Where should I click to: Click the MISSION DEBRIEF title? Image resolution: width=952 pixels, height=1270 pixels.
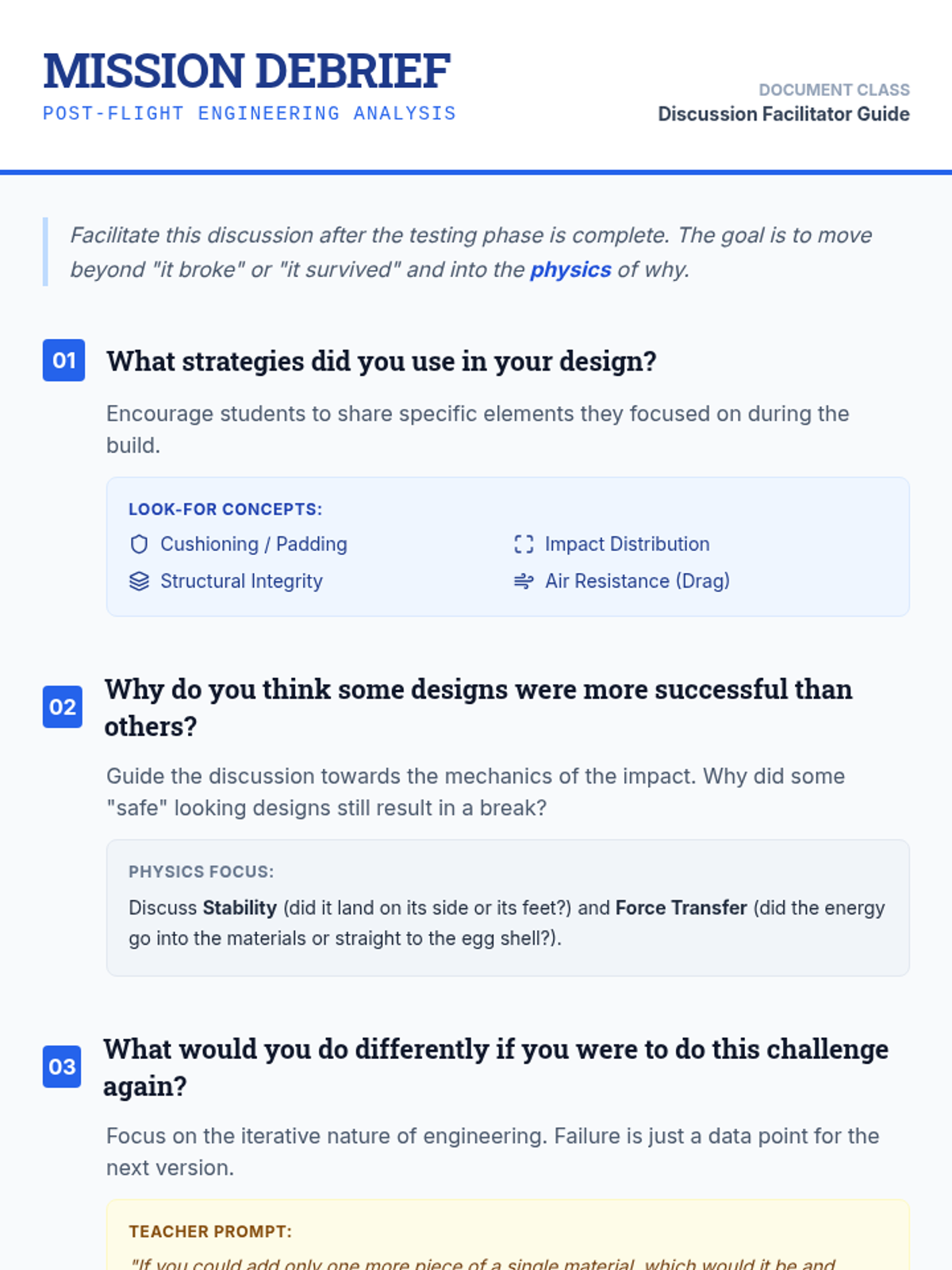tap(247, 71)
